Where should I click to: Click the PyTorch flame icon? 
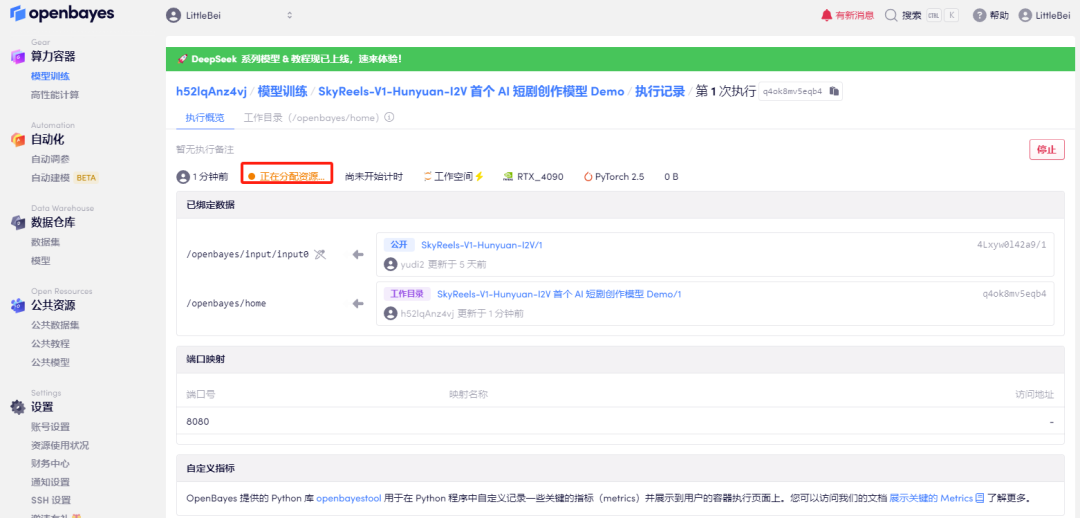coord(588,176)
